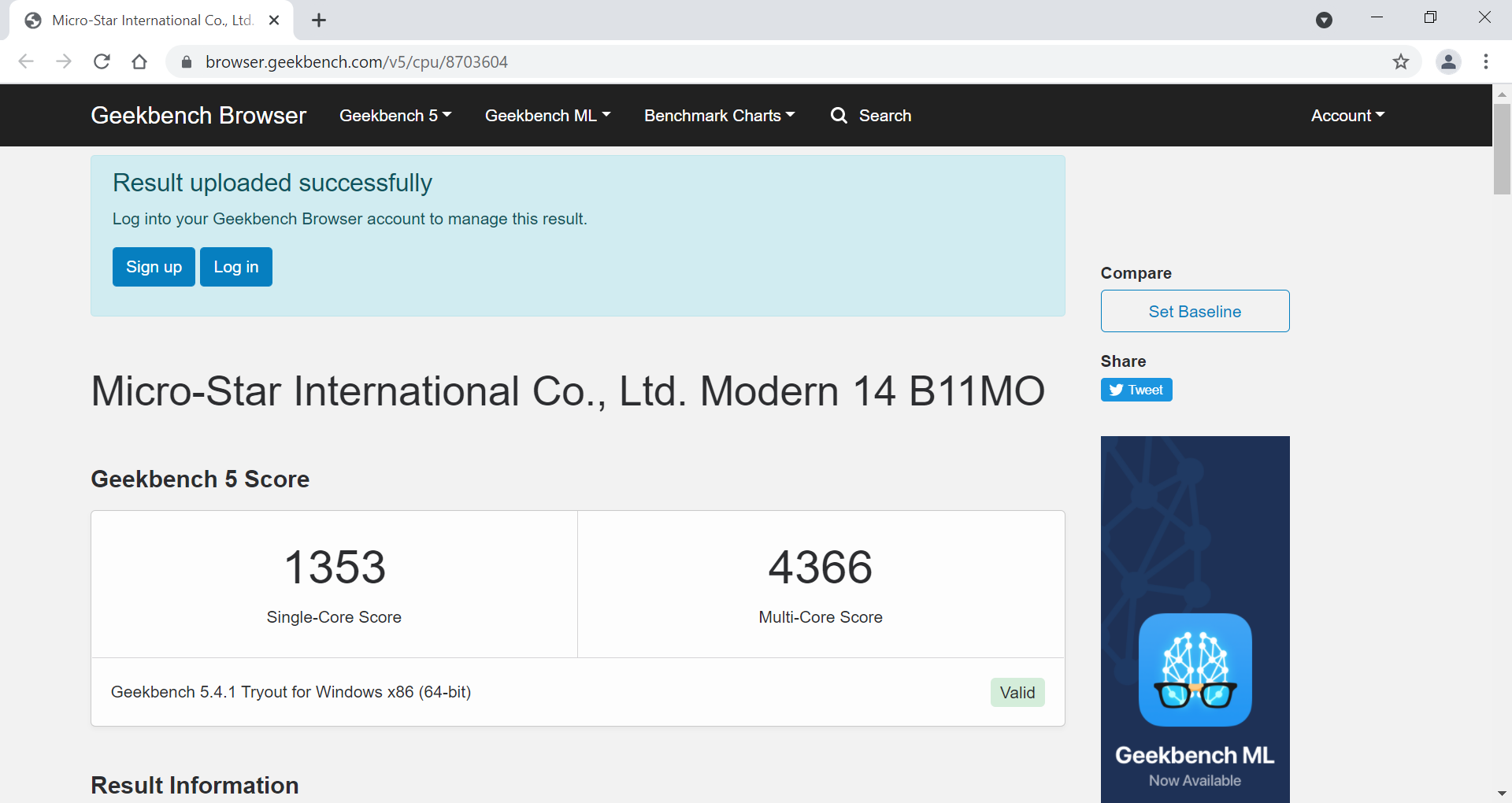Viewport: 1512px width, 803px height.
Task: Click the 'Geekbench 5.4.1 Tryout' version text
Action: (291, 692)
